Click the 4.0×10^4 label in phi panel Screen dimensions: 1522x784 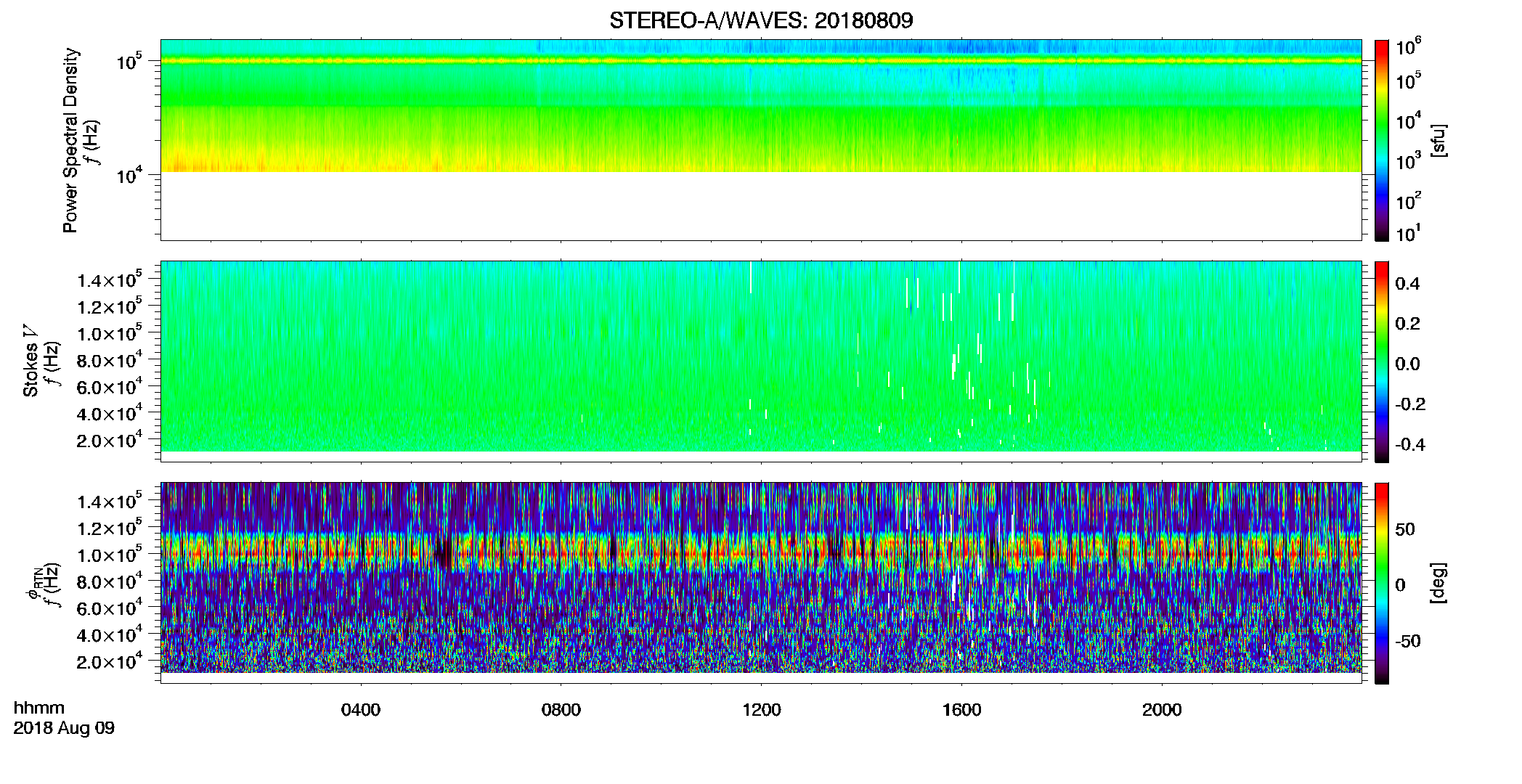point(110,634)
